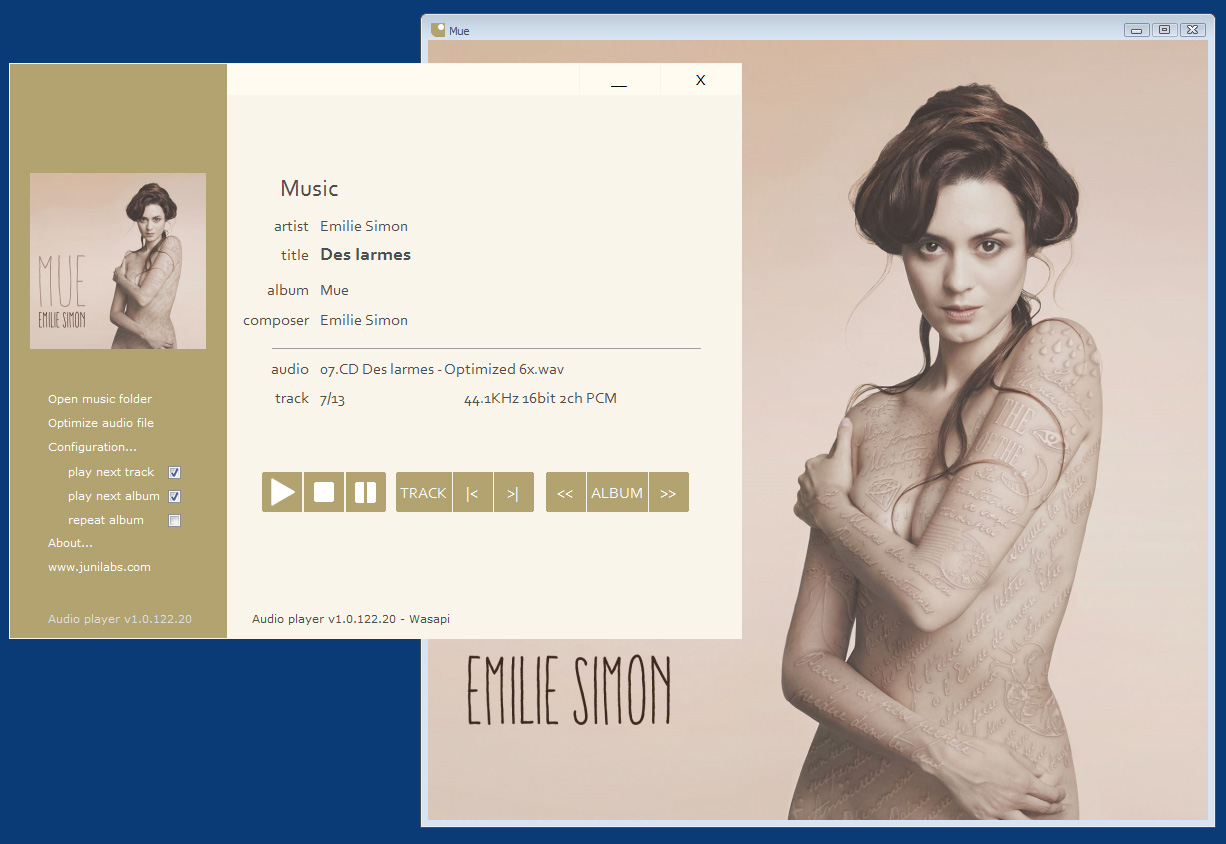Click the composer value Emilie Simon
Image resolution: width=1226 pixels, height=844 pixels.
point(364,320)
